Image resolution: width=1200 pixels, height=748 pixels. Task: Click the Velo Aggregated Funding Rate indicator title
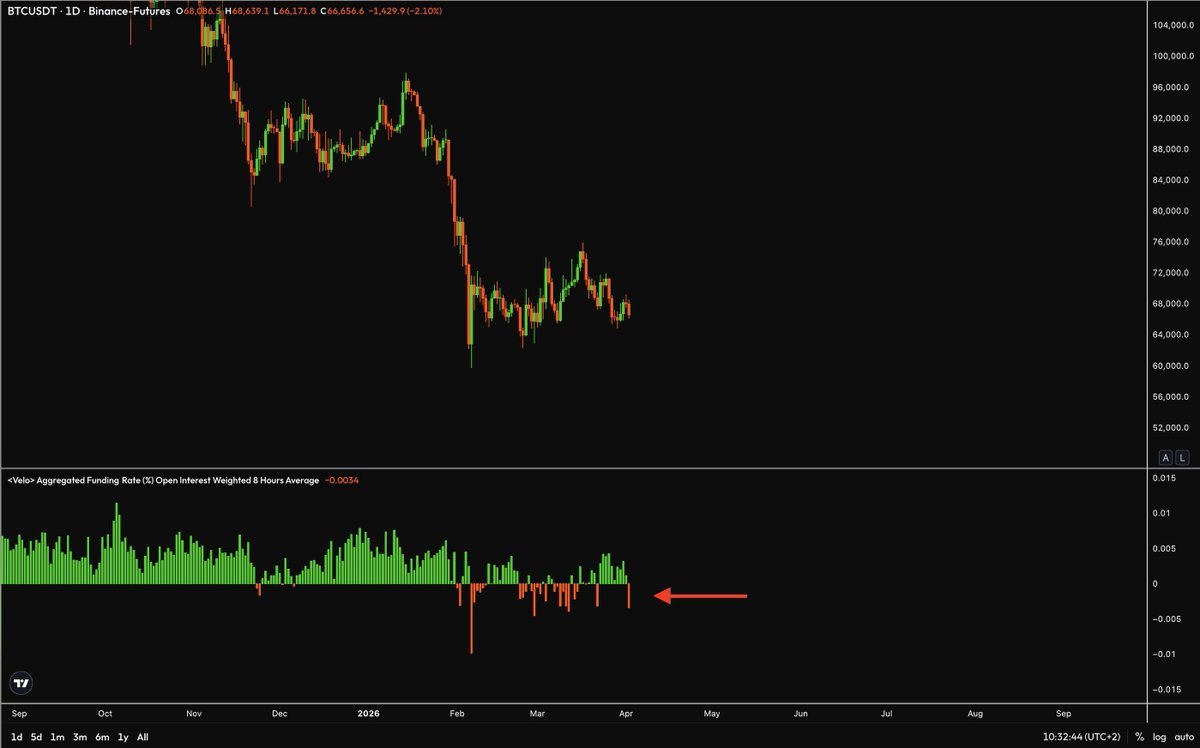[163, 481]
